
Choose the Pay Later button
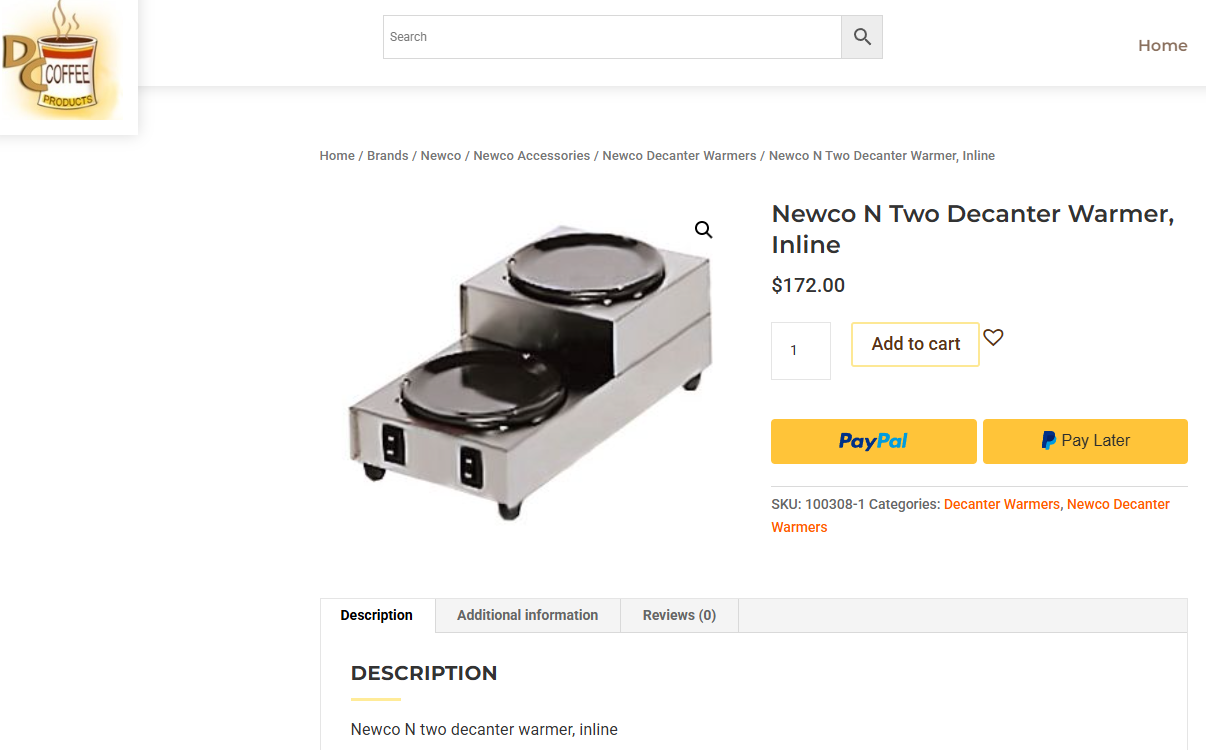point(1085,441)
